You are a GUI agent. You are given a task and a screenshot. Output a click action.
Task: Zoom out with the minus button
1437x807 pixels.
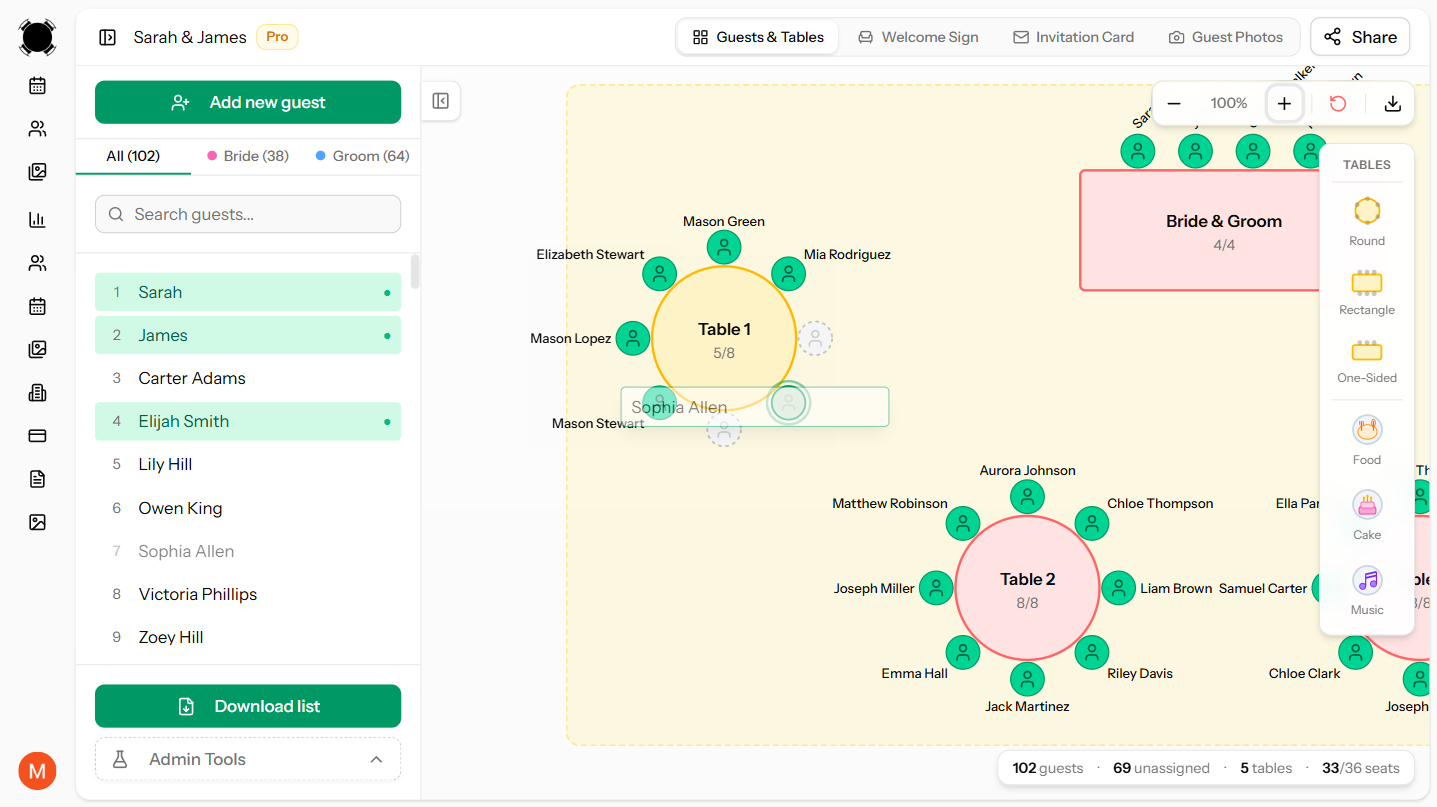1174,103
